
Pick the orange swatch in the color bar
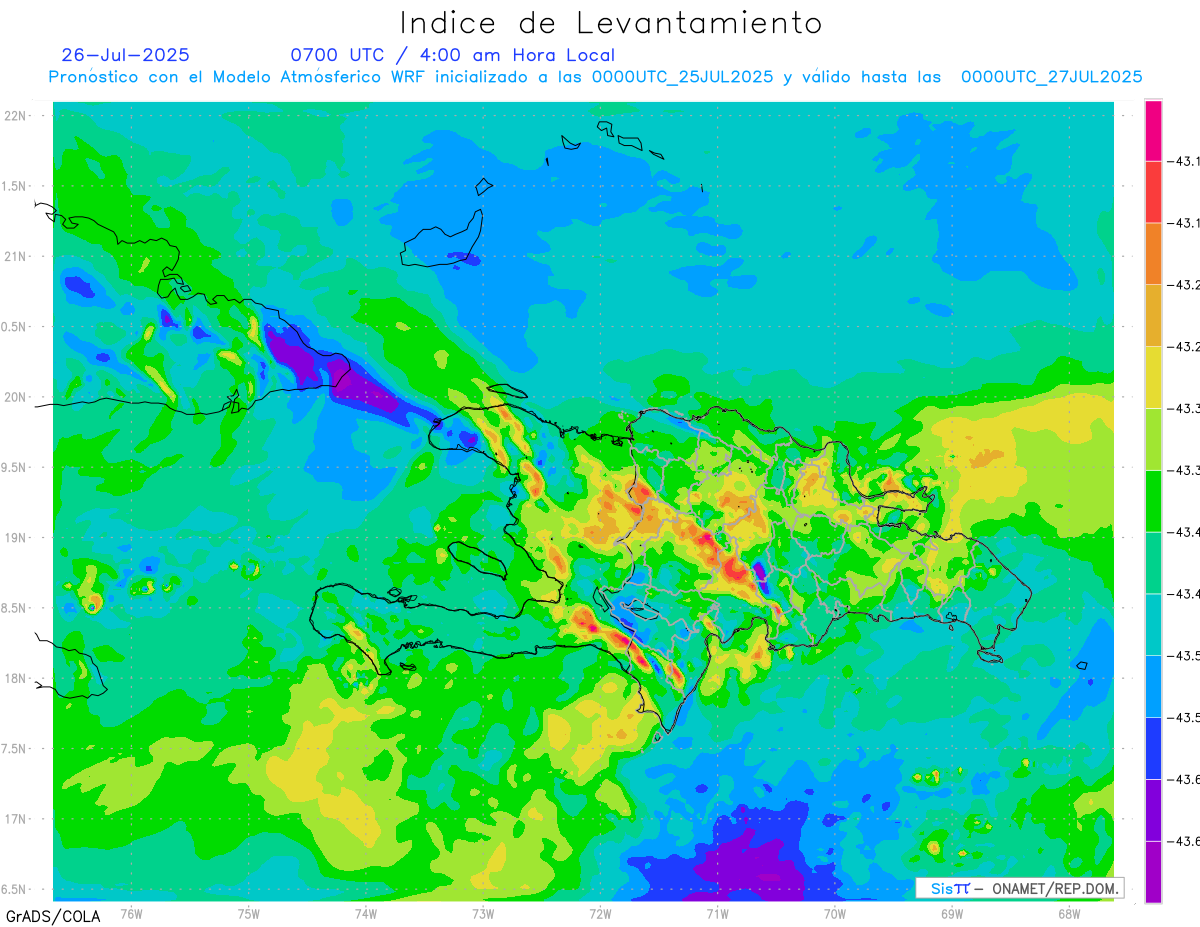(x=1153, y=254)
